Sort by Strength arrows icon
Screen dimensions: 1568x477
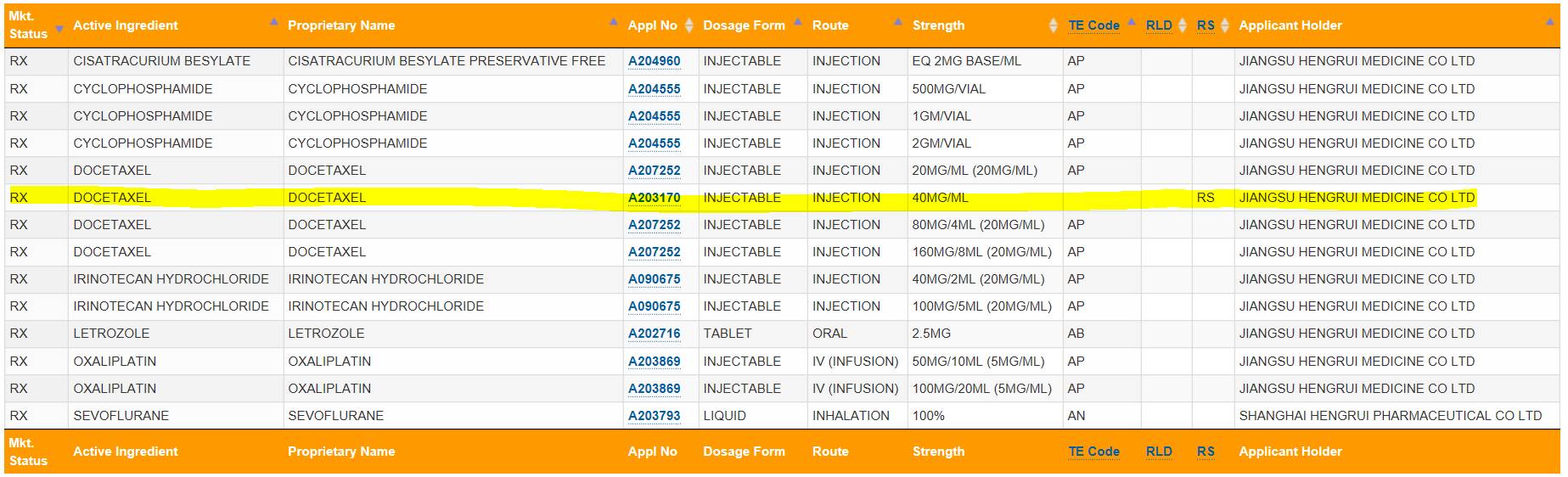pyautogui.click(x=1054, y=25)
